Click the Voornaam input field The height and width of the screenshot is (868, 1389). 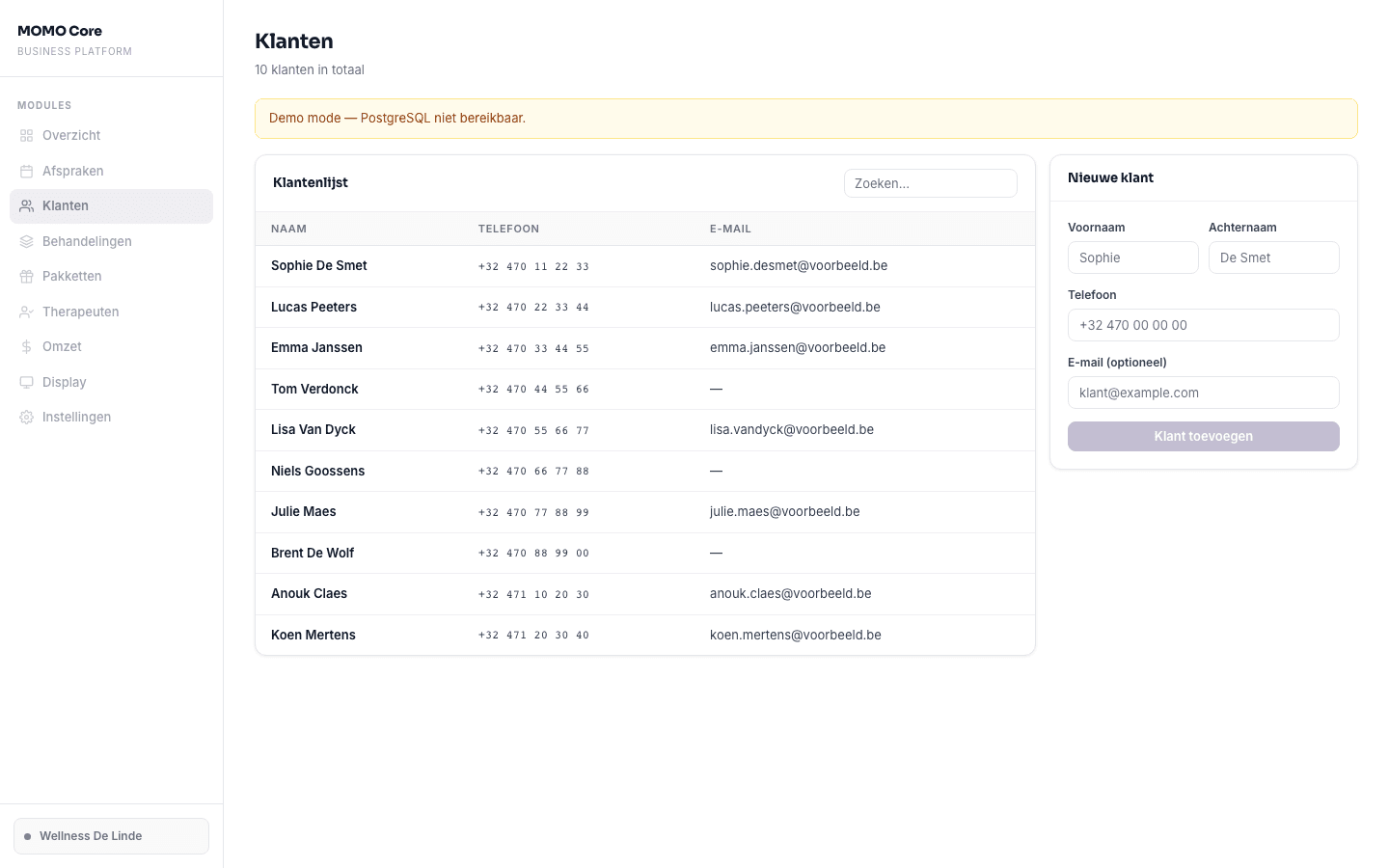1132,258
